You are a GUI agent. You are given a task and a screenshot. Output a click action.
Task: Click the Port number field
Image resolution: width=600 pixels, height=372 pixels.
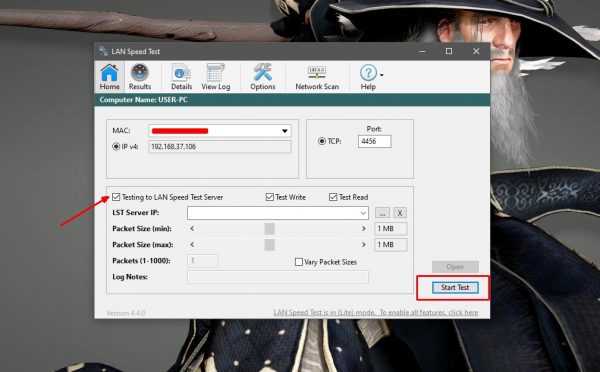374,141
